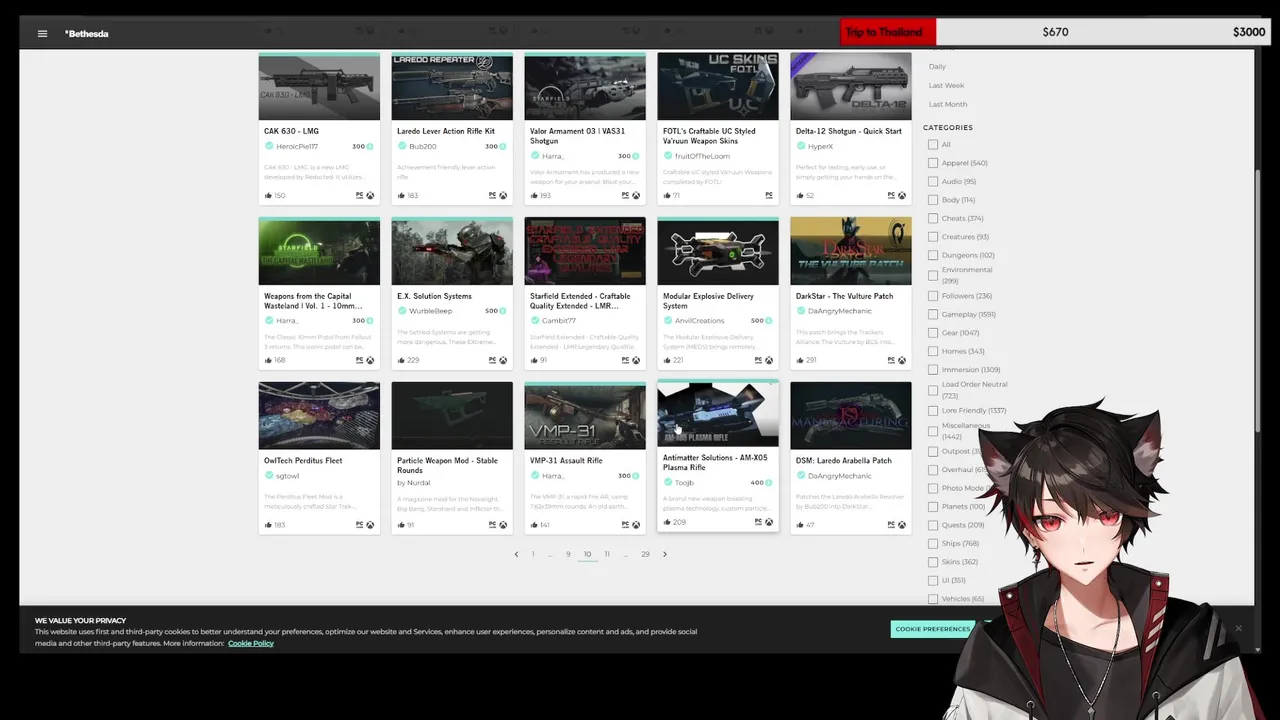Check the Followers (236) category
This screenshot has width=1280, height=720.
pos(933,296)
